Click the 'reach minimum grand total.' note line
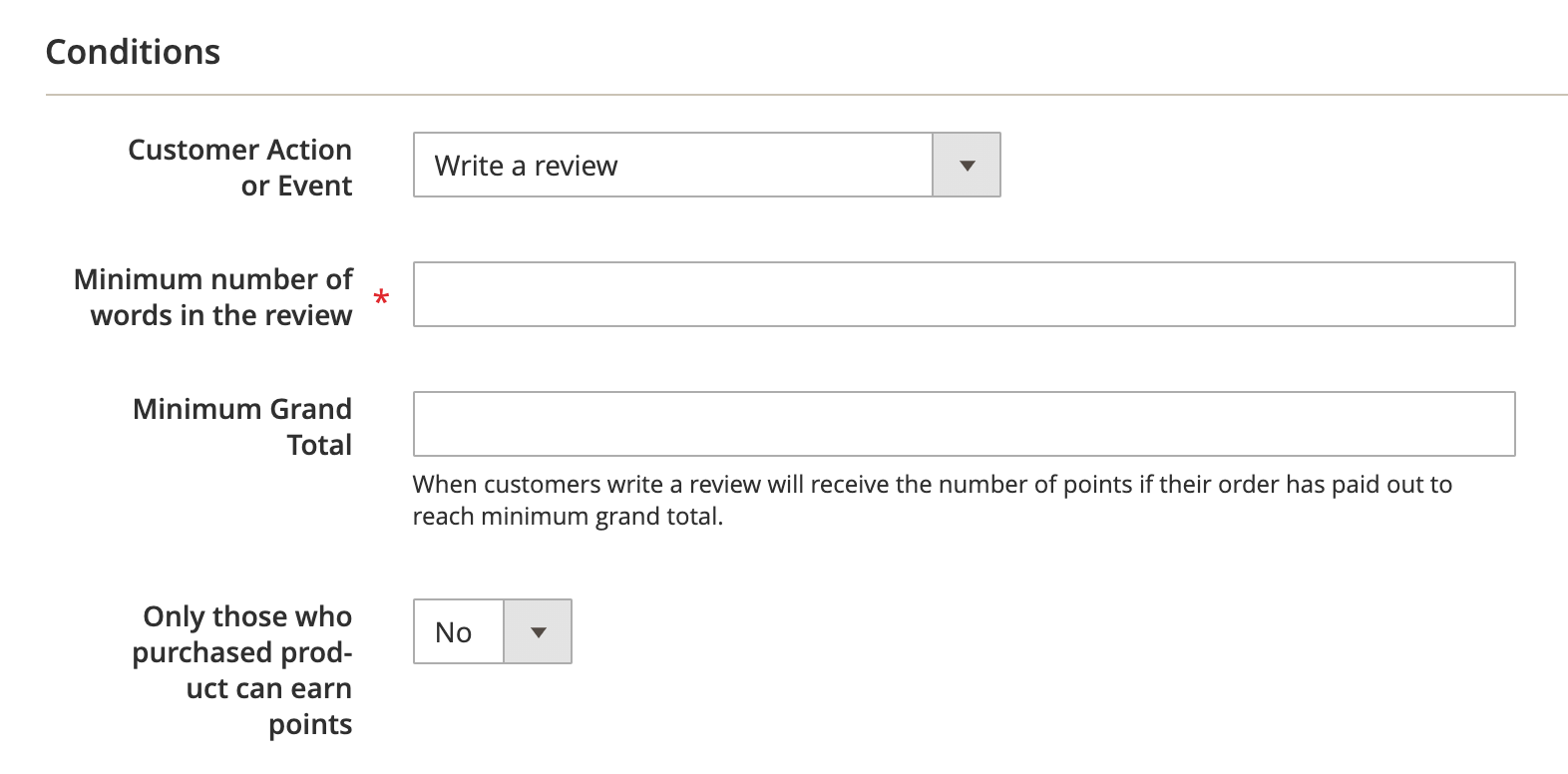 [x=568, y=517]
